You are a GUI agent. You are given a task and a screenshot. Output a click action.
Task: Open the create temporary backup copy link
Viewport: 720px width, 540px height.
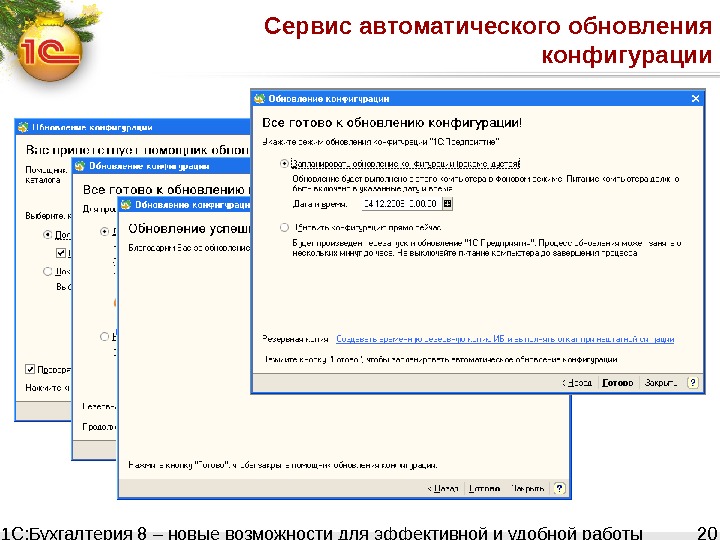tap(505, 339)
